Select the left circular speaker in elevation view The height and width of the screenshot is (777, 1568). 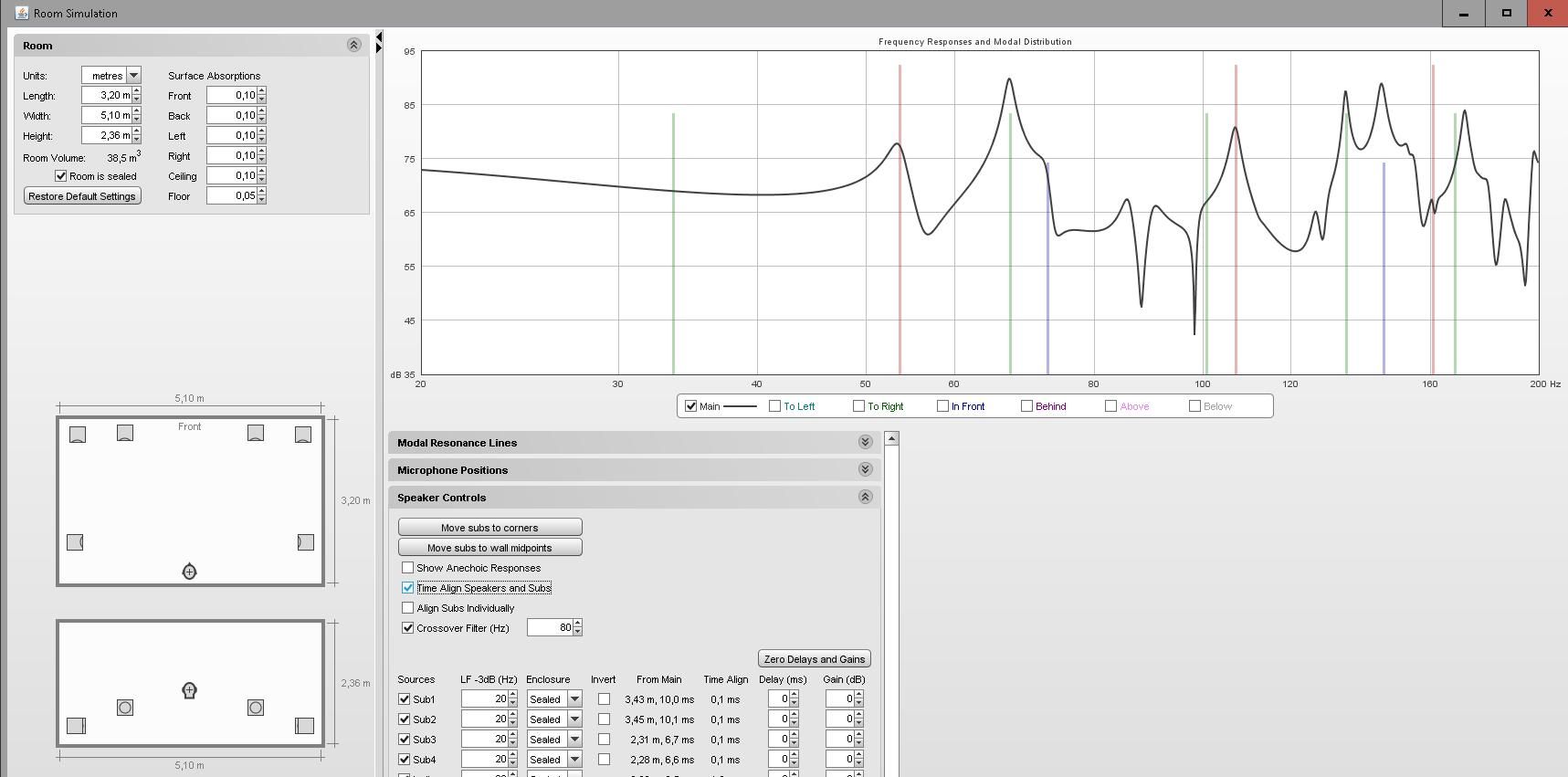pyautogui.click(x=125, y=708)
